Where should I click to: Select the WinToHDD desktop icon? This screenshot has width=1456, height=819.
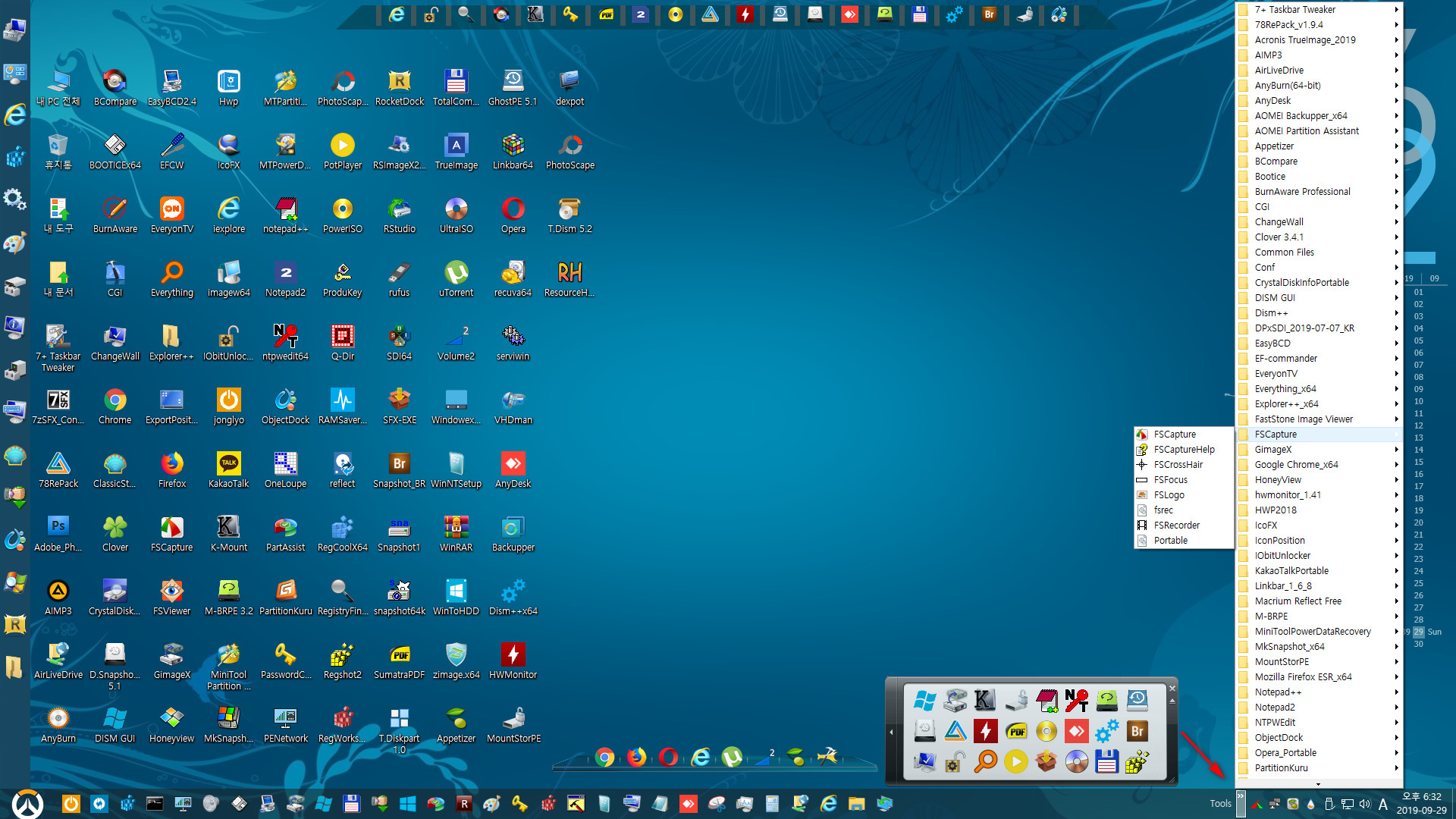457,597
